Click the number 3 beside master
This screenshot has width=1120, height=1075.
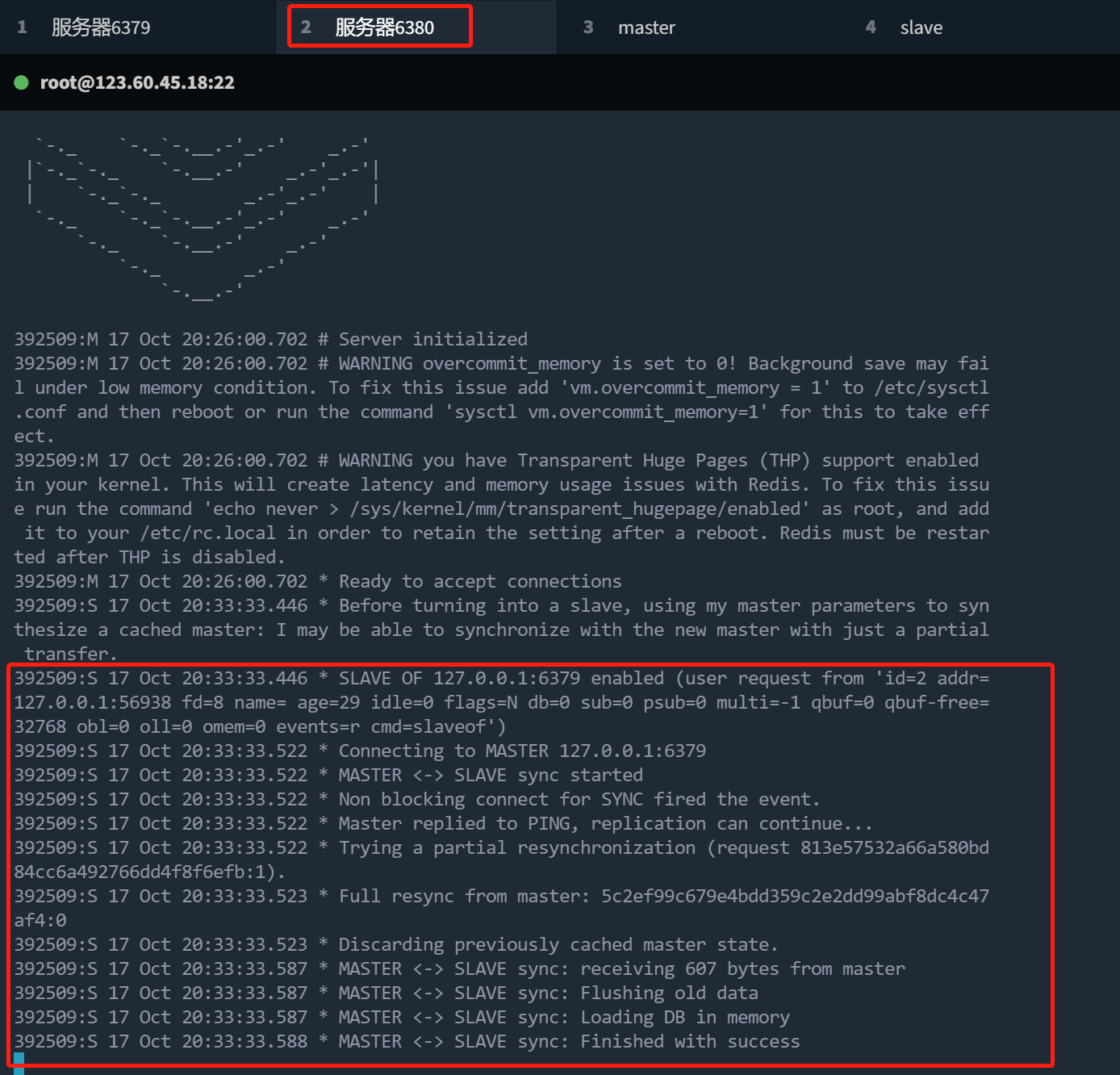(x=588, y=27)
